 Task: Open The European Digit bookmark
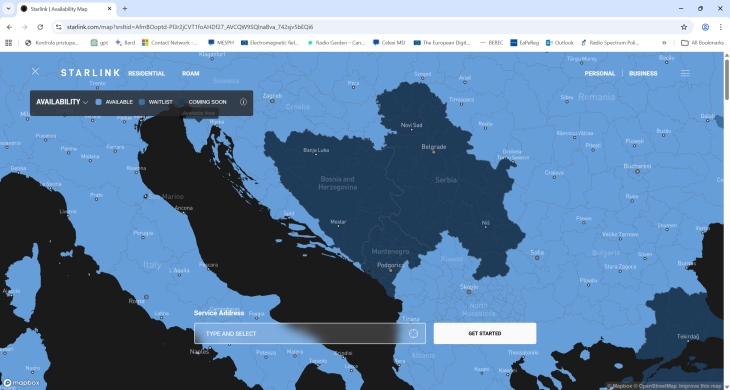tap(442, 42)
